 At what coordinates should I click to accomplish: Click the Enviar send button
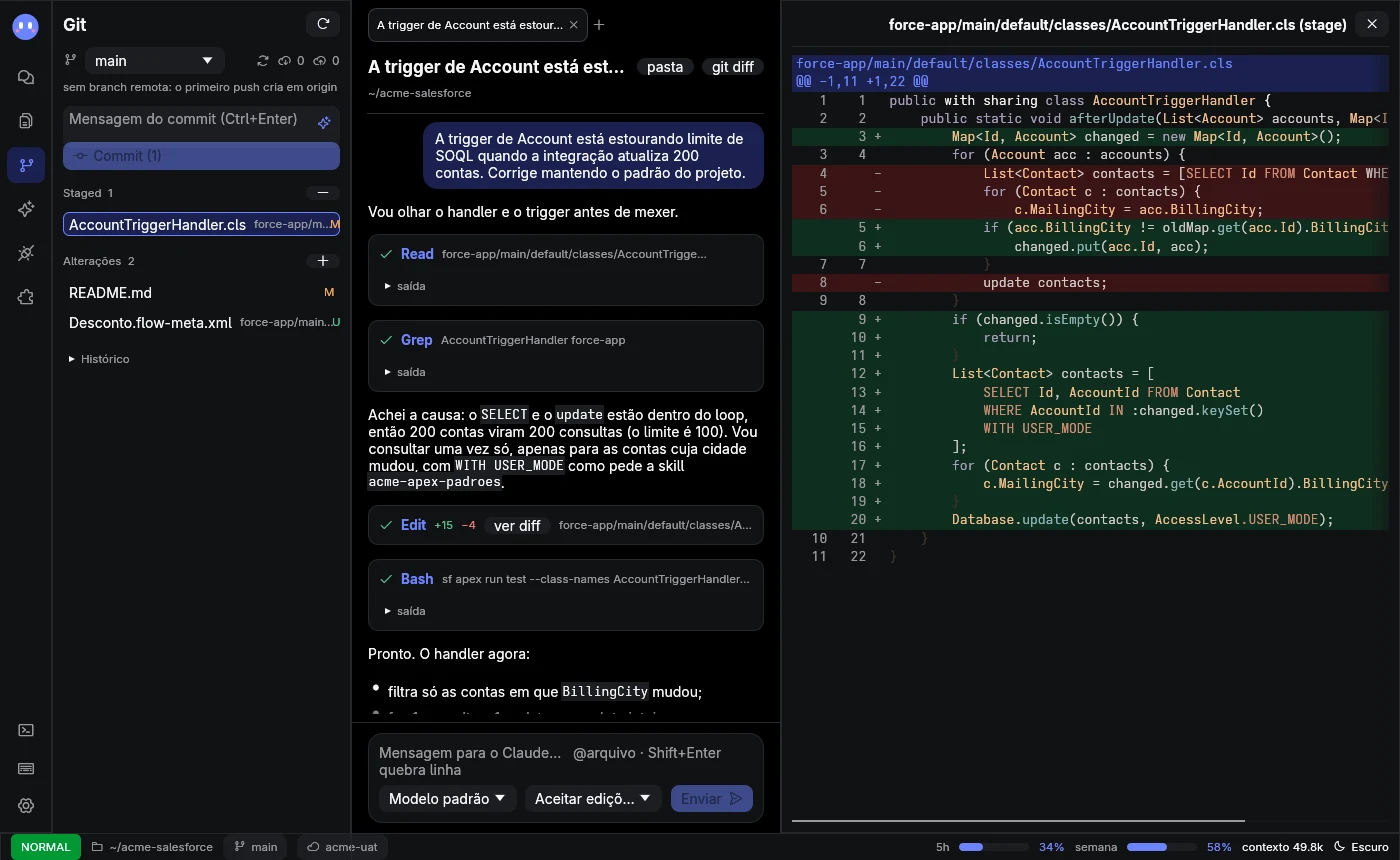pos(712,798)
